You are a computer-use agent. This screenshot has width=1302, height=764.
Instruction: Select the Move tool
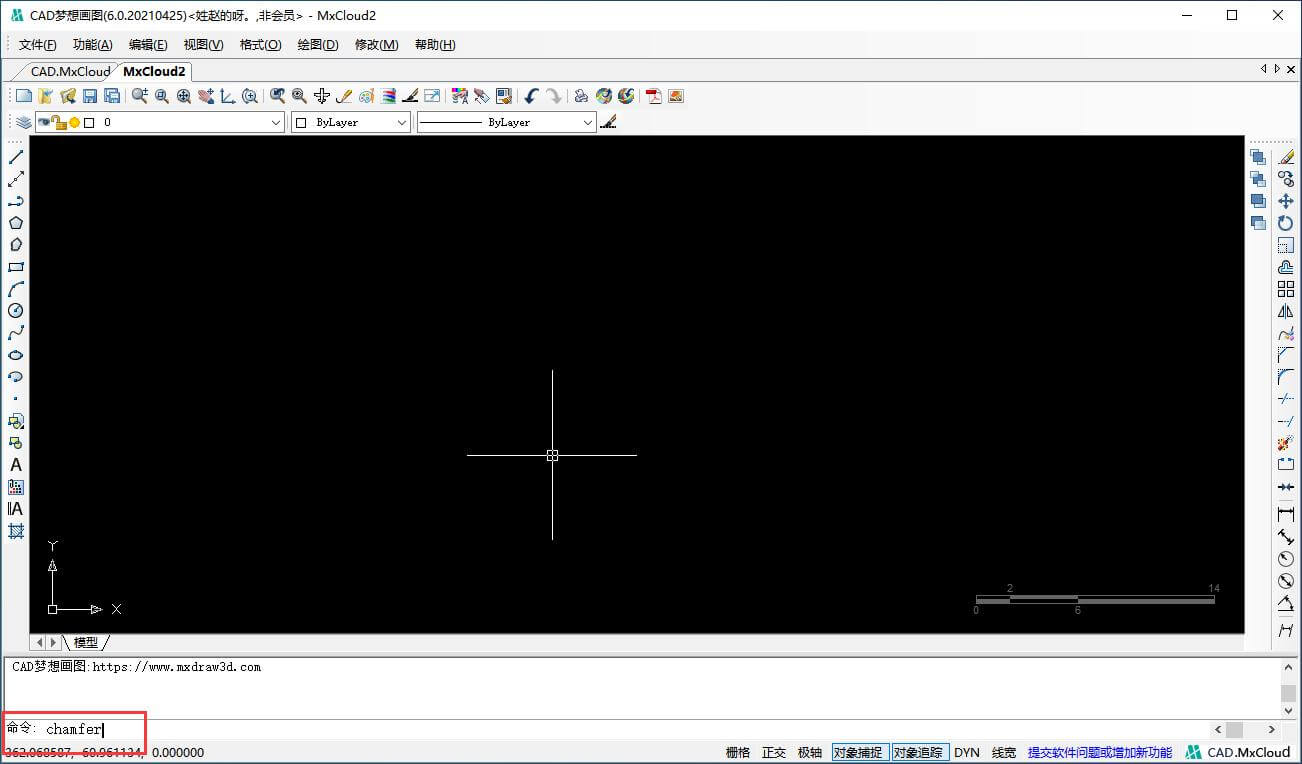[x=1286, y=201]
